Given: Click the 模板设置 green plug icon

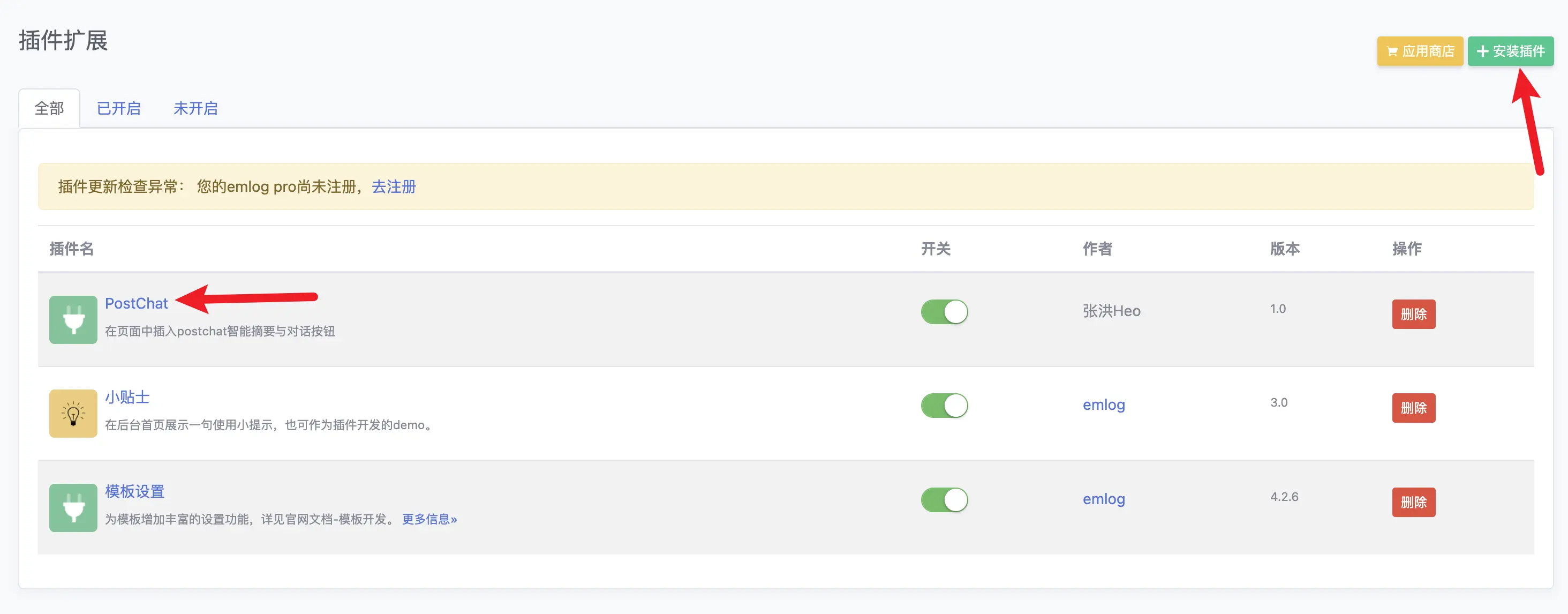Looking at the screenshot, I should 73,508.
